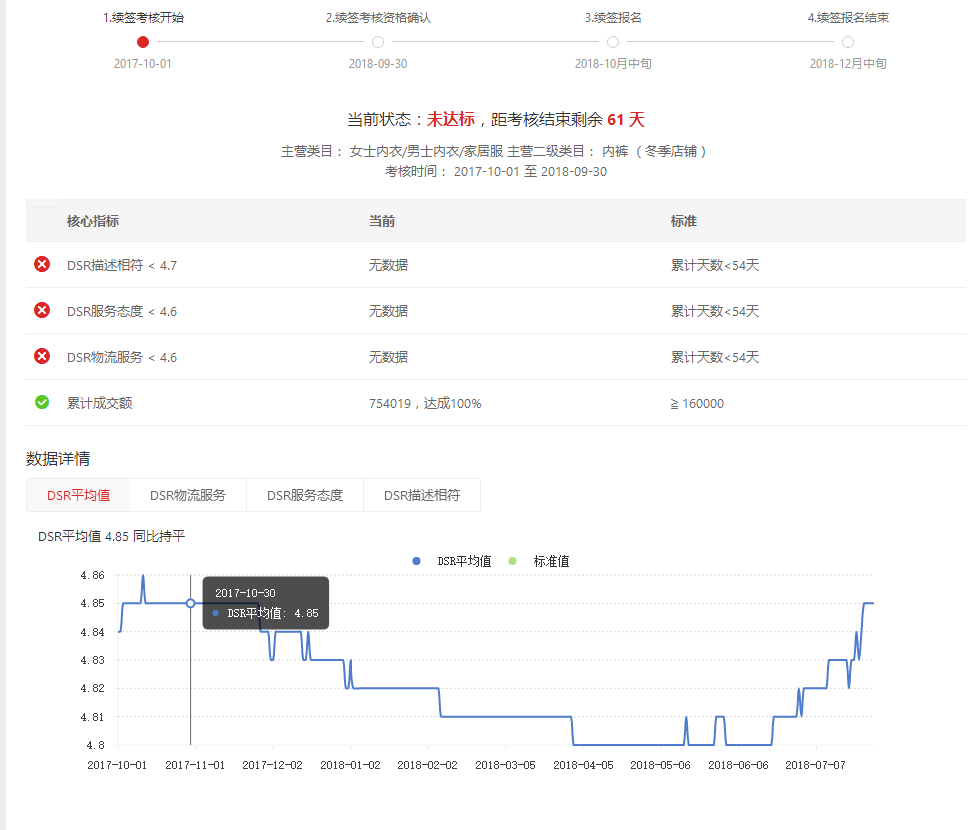
Task: Click red X icon beside DSR描述相符
Action: 42,265
